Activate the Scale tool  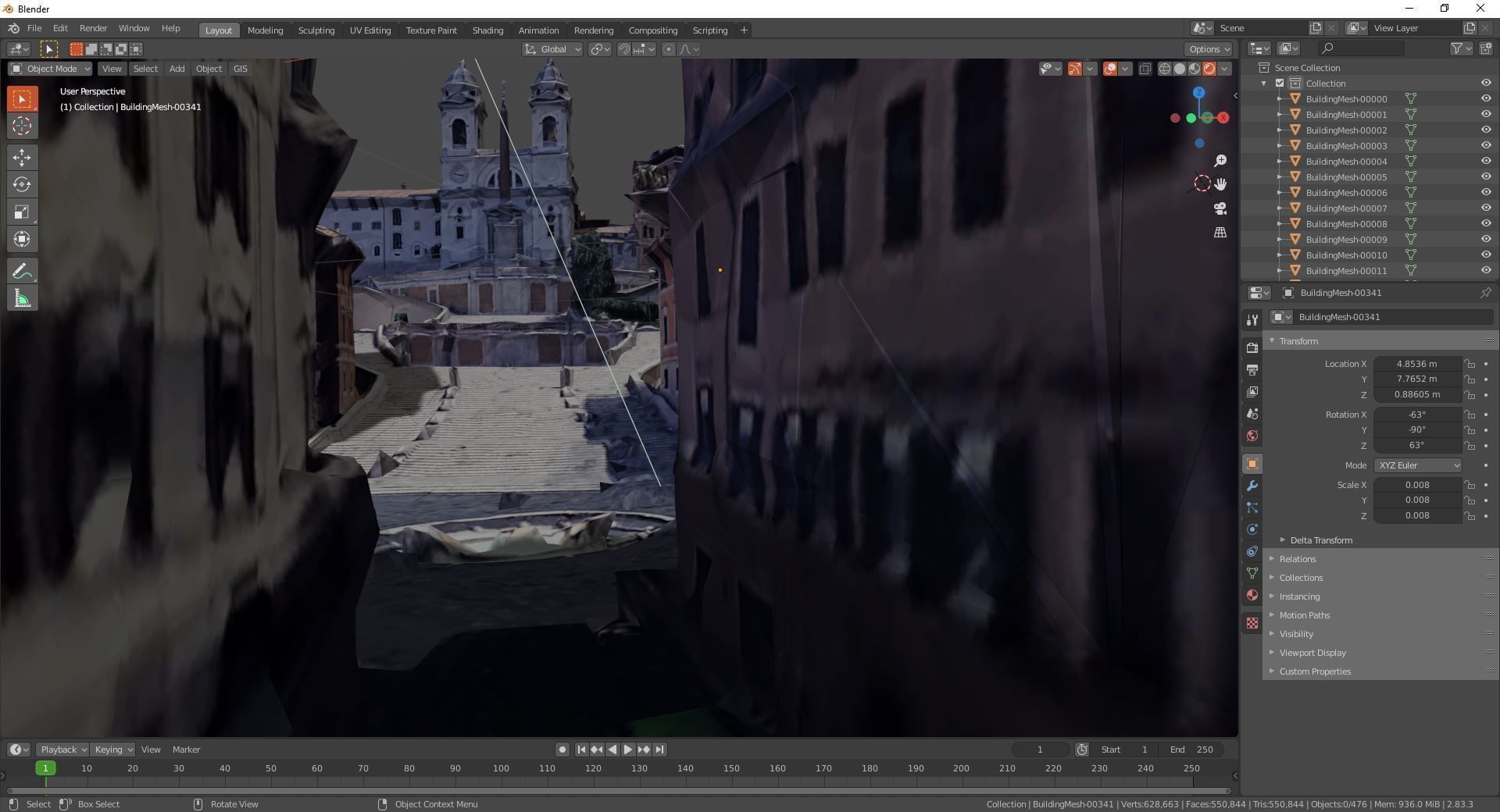pyautogui.click(x=22, y=212)
